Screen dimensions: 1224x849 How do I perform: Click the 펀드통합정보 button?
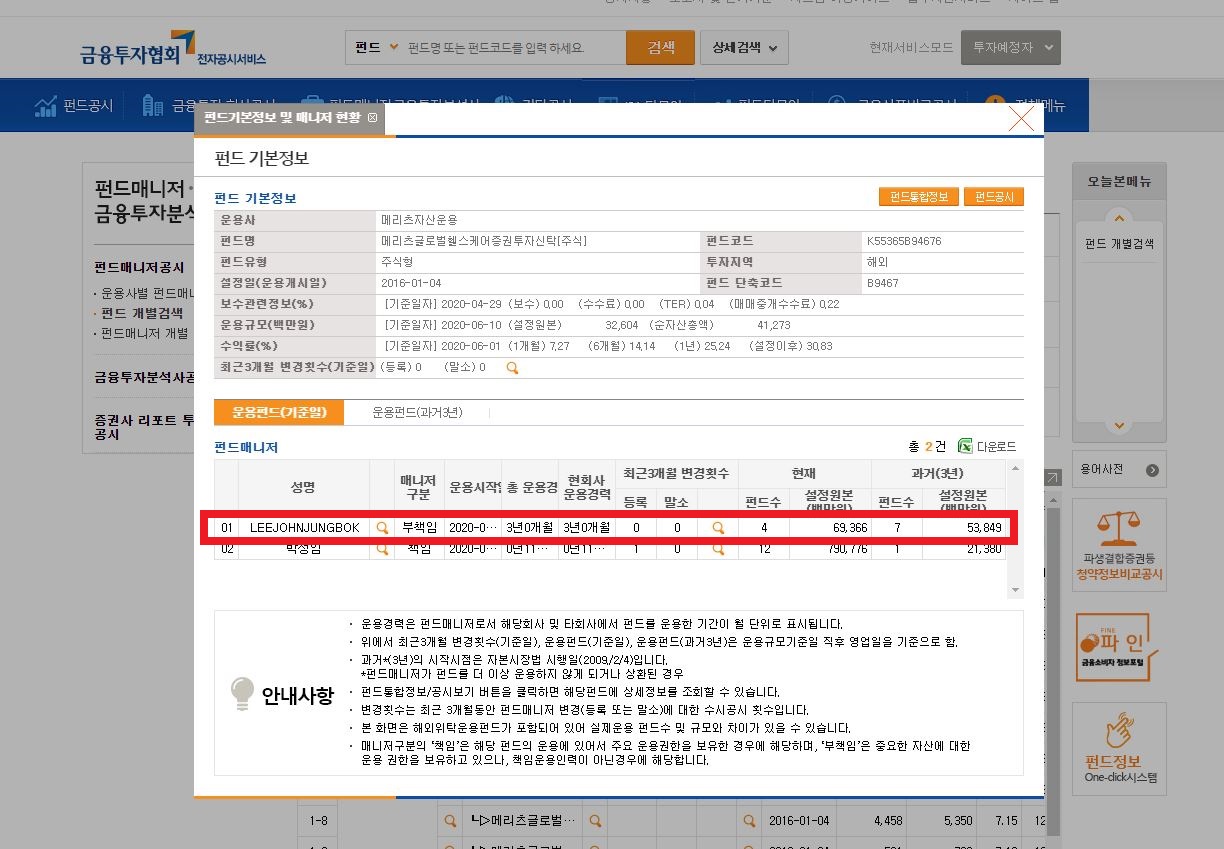click(x=919, y=197)
